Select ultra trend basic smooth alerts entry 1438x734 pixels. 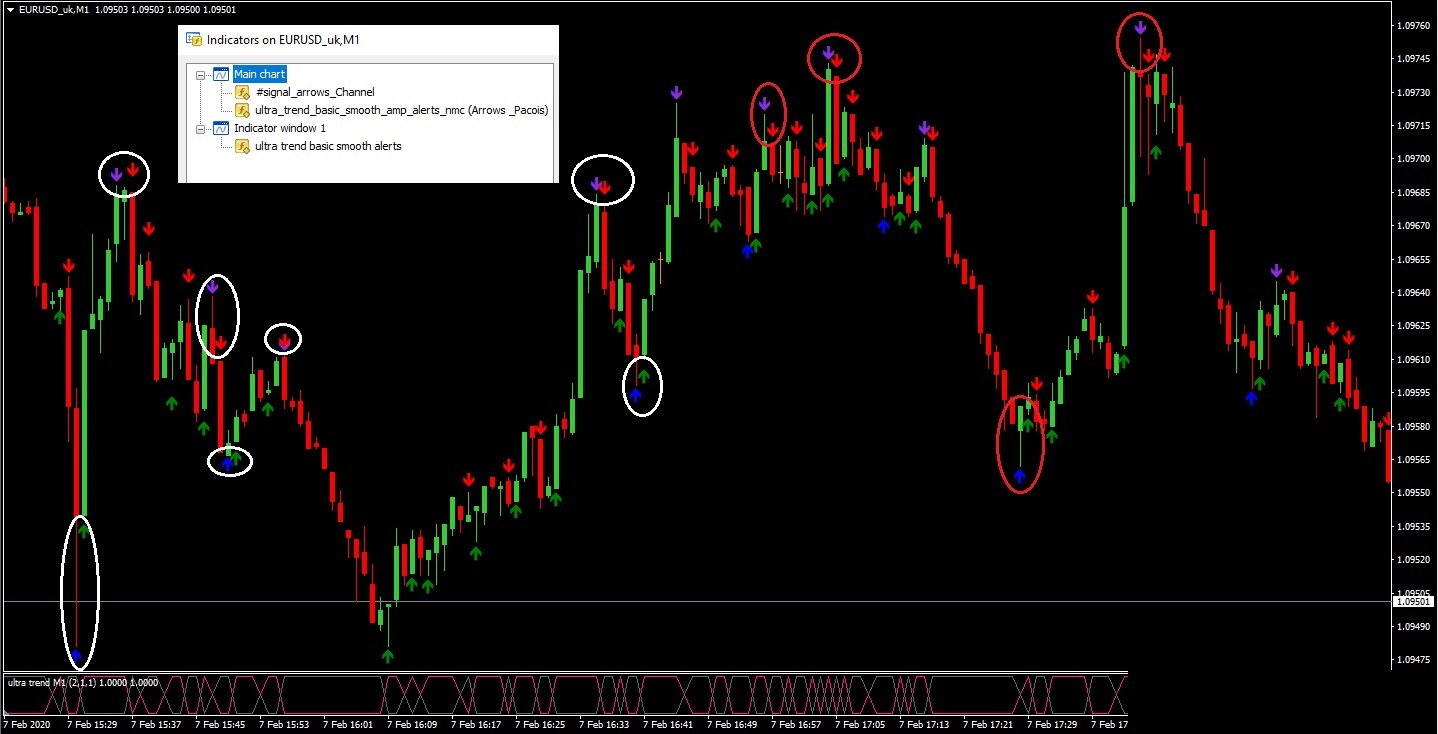click(x=328, y=146)
